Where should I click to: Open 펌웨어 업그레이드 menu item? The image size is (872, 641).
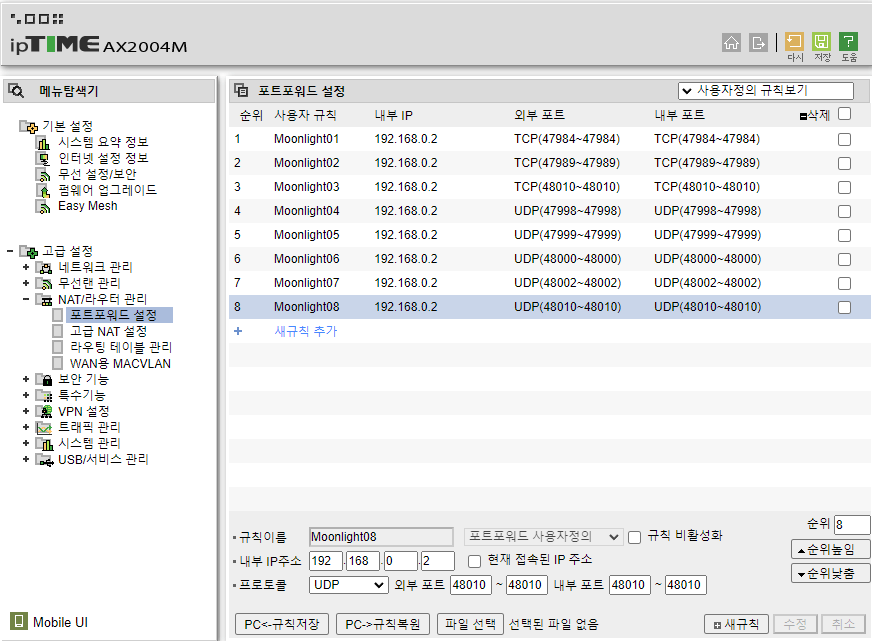tap(107, 190)
